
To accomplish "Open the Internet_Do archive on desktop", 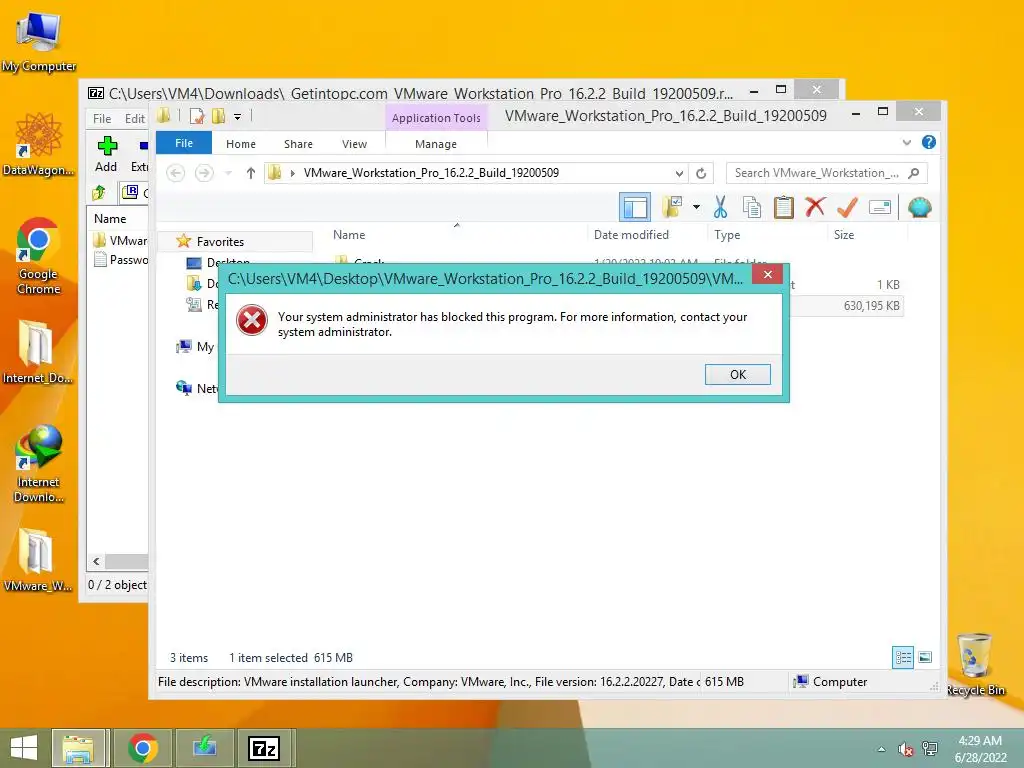I will tap(37, 351).
